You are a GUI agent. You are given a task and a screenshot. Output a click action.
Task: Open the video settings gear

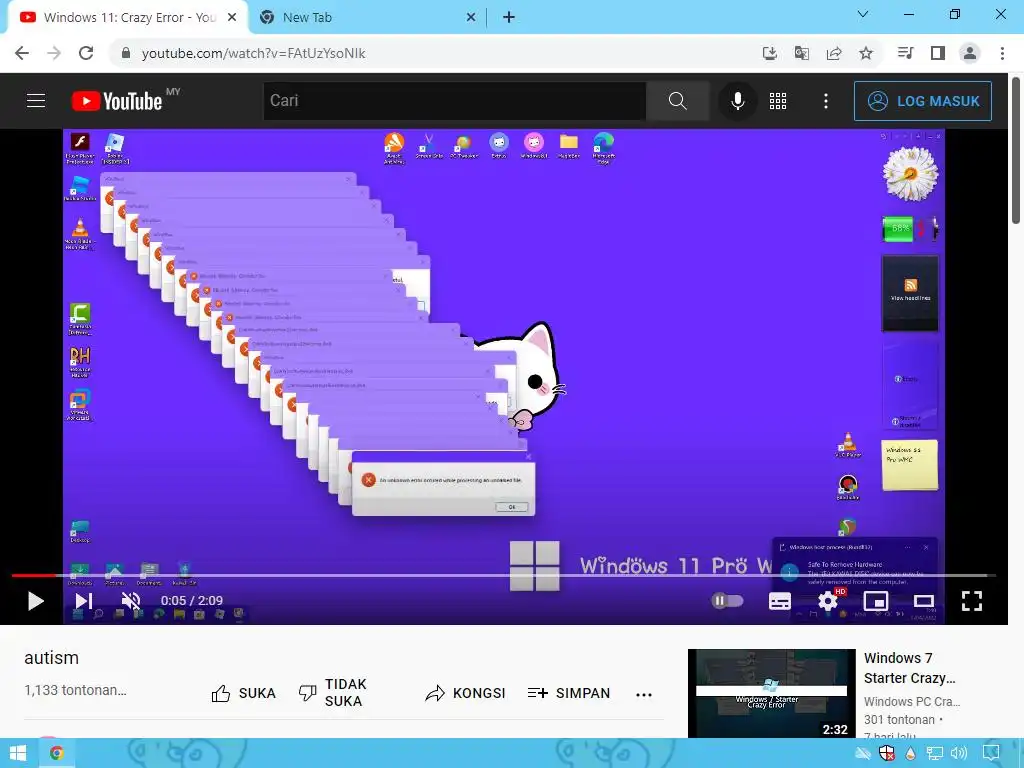coord(828,601)
